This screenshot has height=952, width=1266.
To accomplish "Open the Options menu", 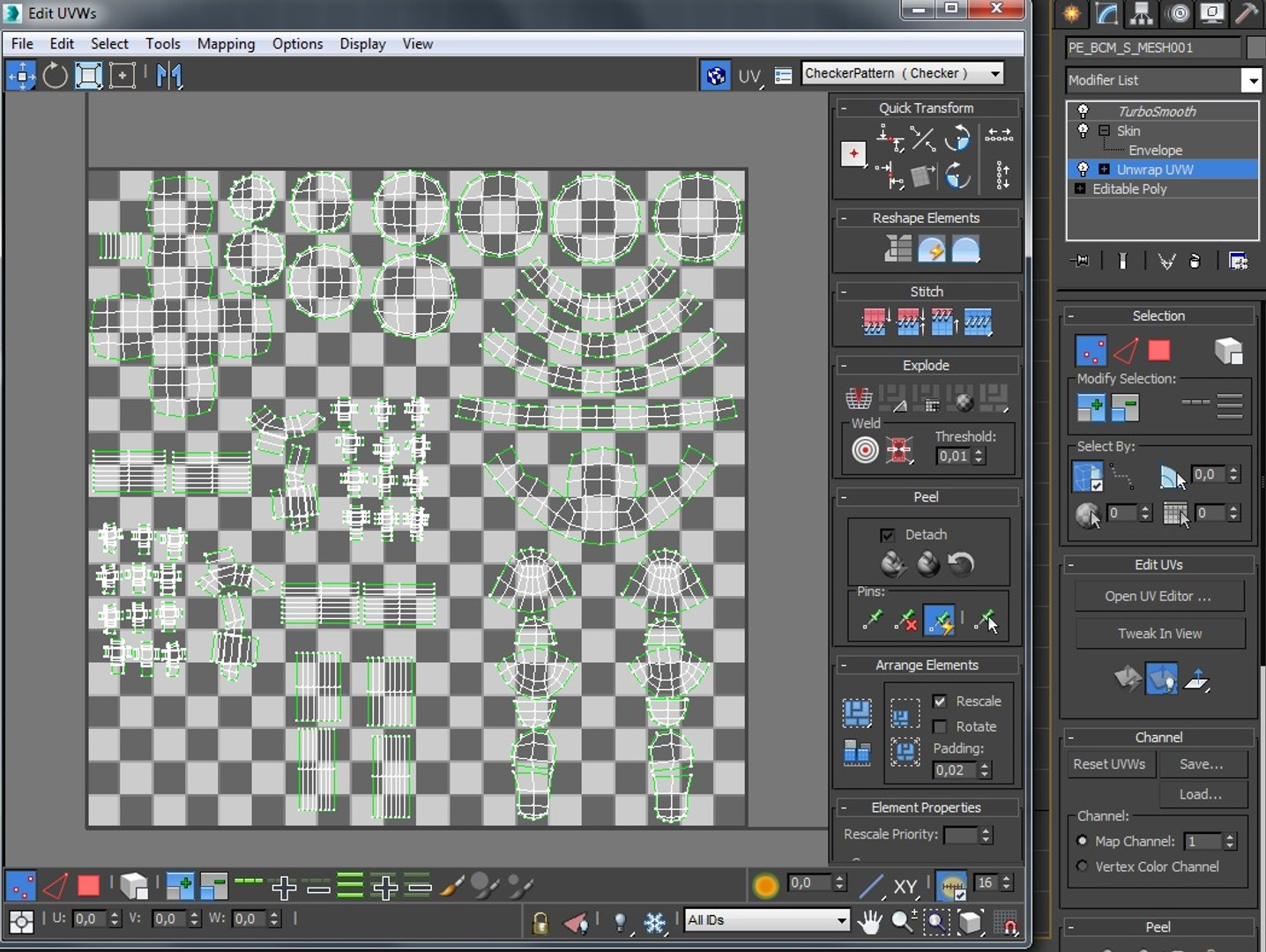I will coord(297,44).
